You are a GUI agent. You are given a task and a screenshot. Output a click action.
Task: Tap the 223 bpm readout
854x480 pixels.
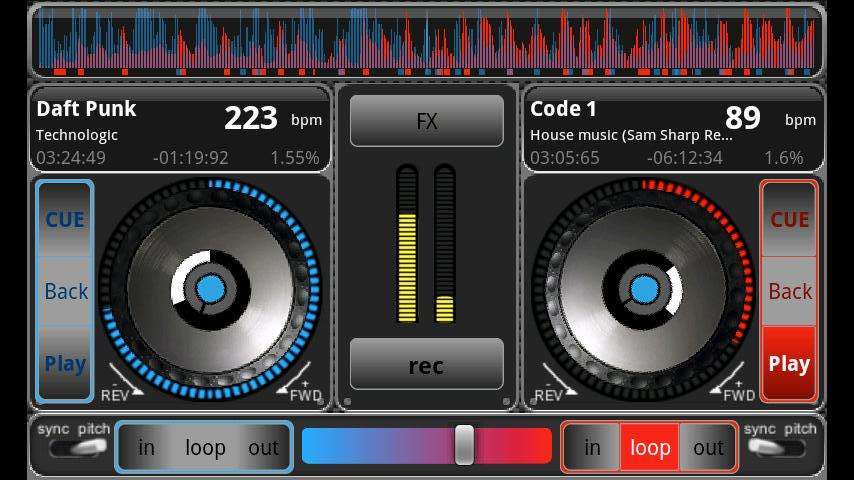tap(251, 118)
